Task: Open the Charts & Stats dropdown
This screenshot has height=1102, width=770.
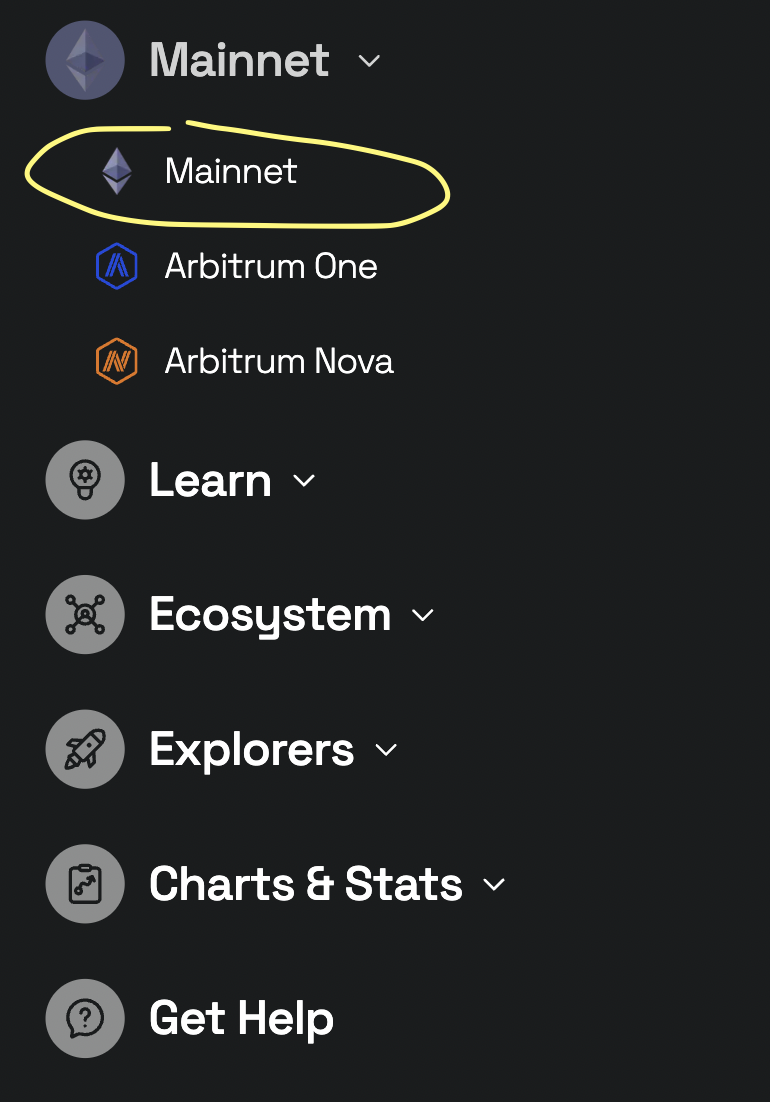Action: coord(493,886)
